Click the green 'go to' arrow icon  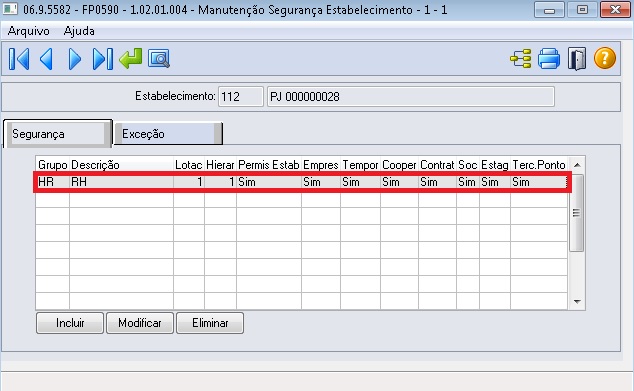coord(131,59)
